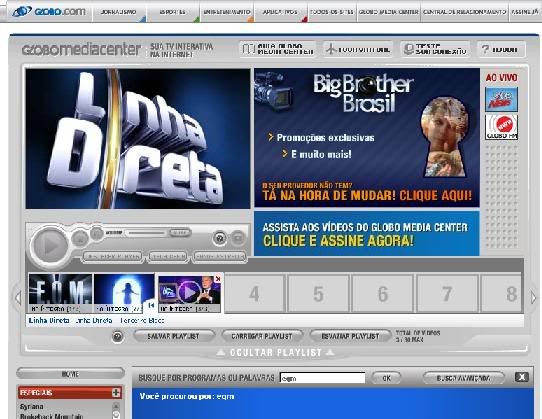
Task: Open Busca Avançada search
Action: tap(463, 378)
